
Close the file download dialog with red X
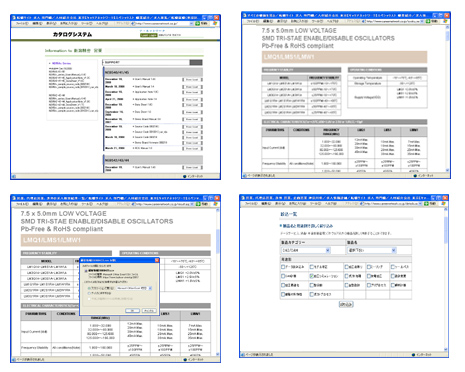(157, 260)
